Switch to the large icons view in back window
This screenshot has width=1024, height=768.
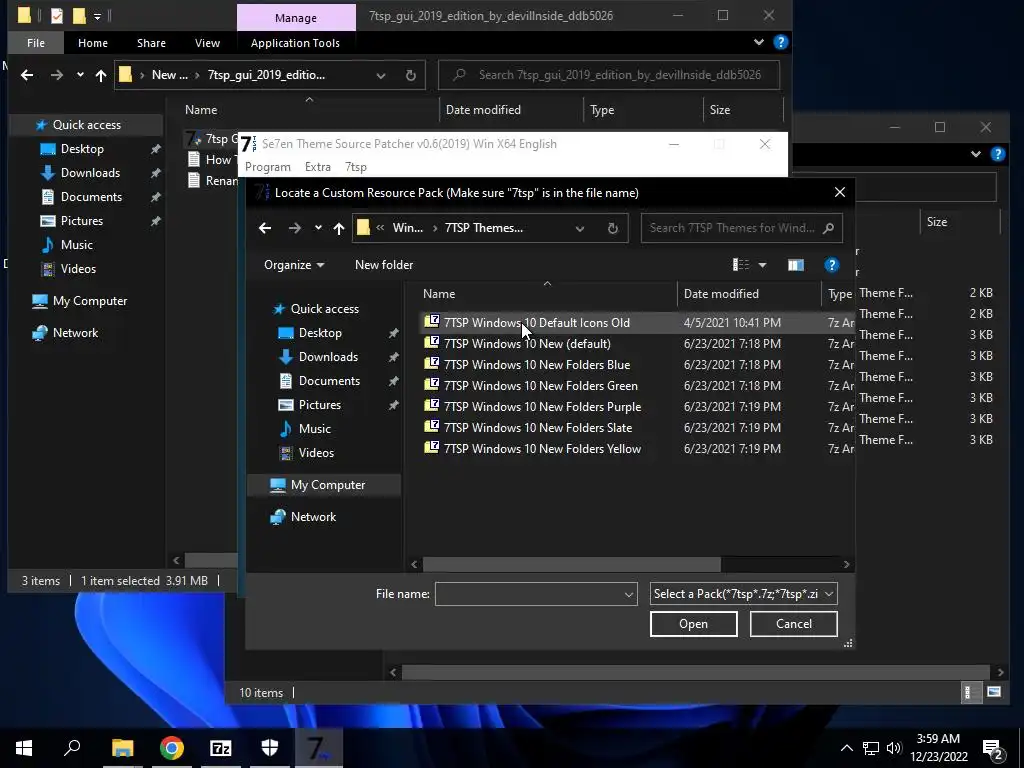click(994, 692)
